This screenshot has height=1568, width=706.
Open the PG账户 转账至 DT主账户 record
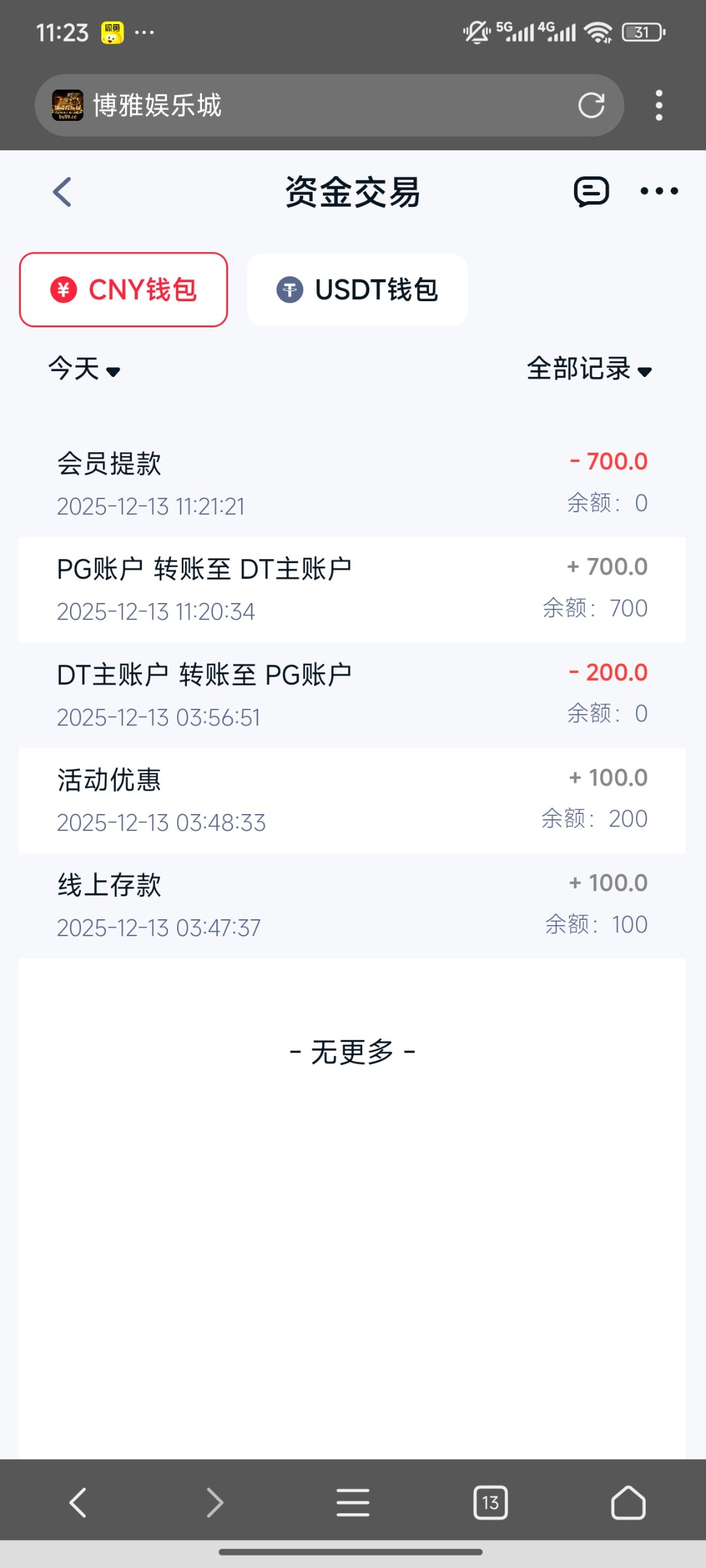coord(352,589)
